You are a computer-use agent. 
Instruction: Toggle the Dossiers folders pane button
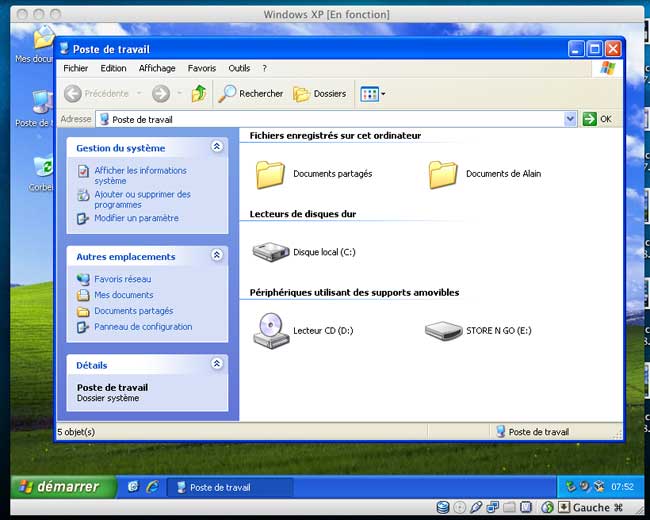(319, 93)
